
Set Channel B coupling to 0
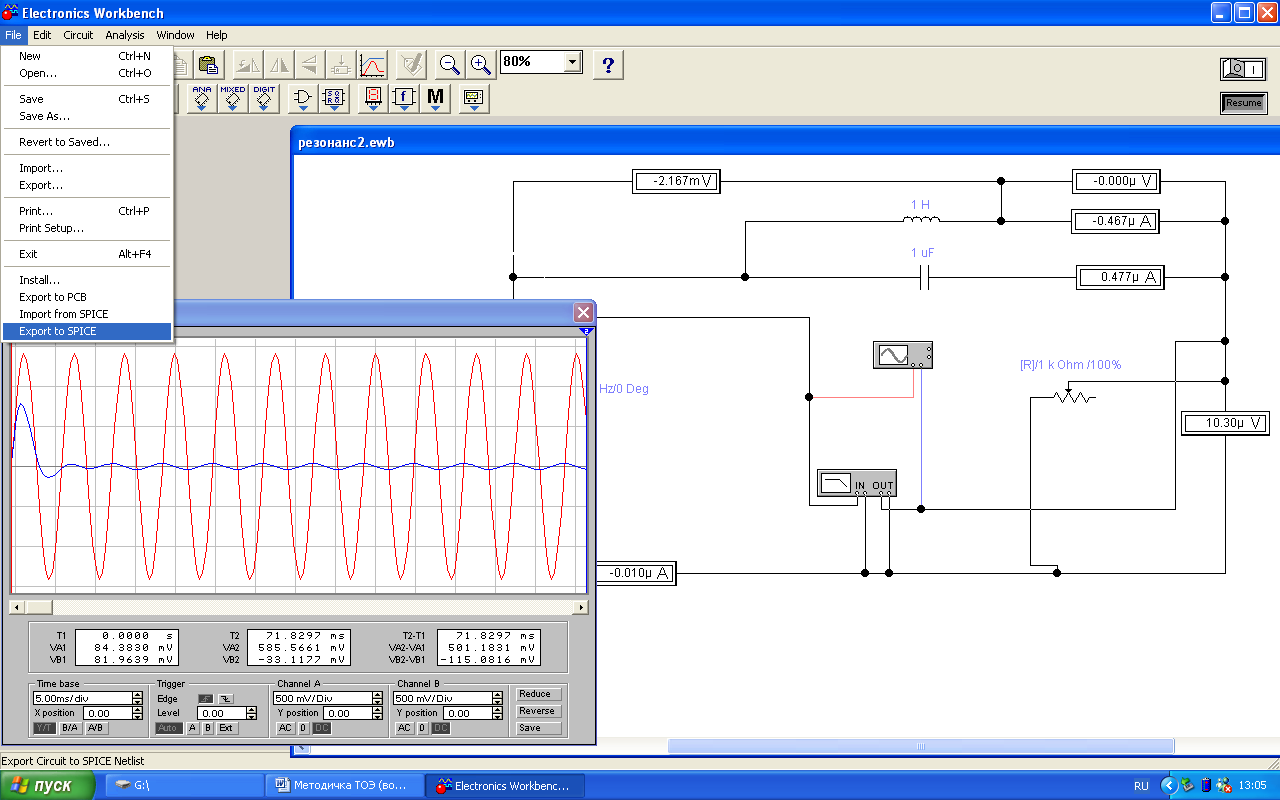(423, 728)
